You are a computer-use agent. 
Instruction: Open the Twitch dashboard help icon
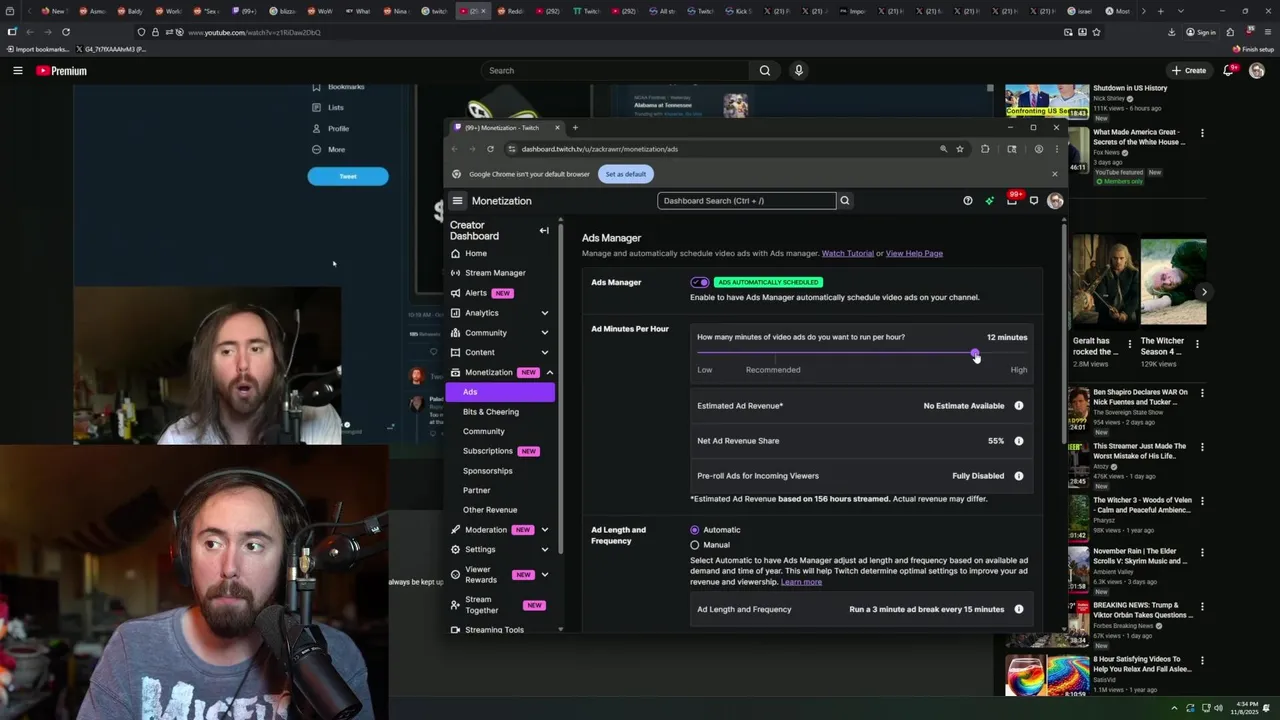pyautogui.click(x=968, y=201)
